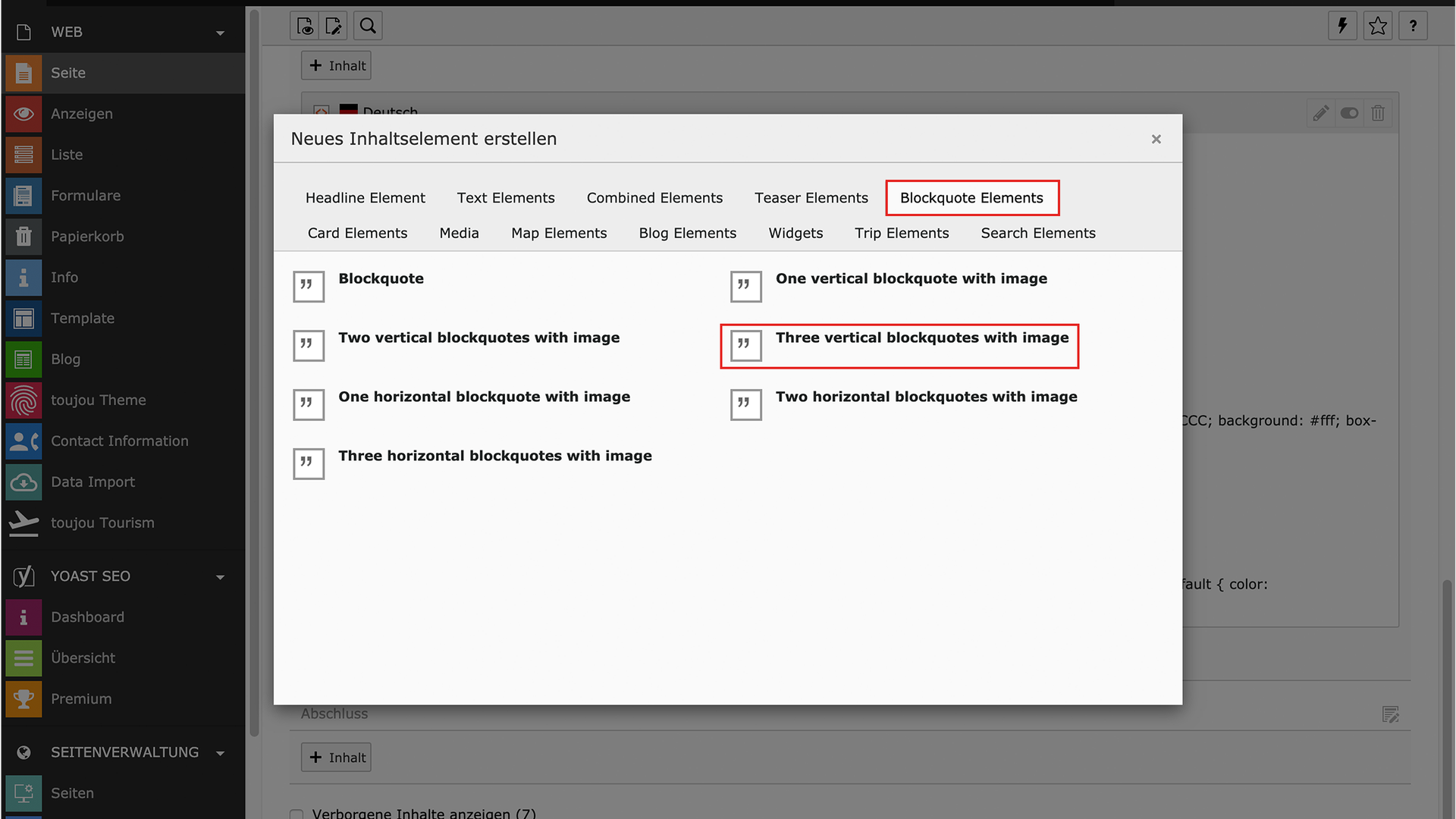Open the Contact Information module icon
The width and height of the screenshot is (1456, 819).
(x=24, y=441)
